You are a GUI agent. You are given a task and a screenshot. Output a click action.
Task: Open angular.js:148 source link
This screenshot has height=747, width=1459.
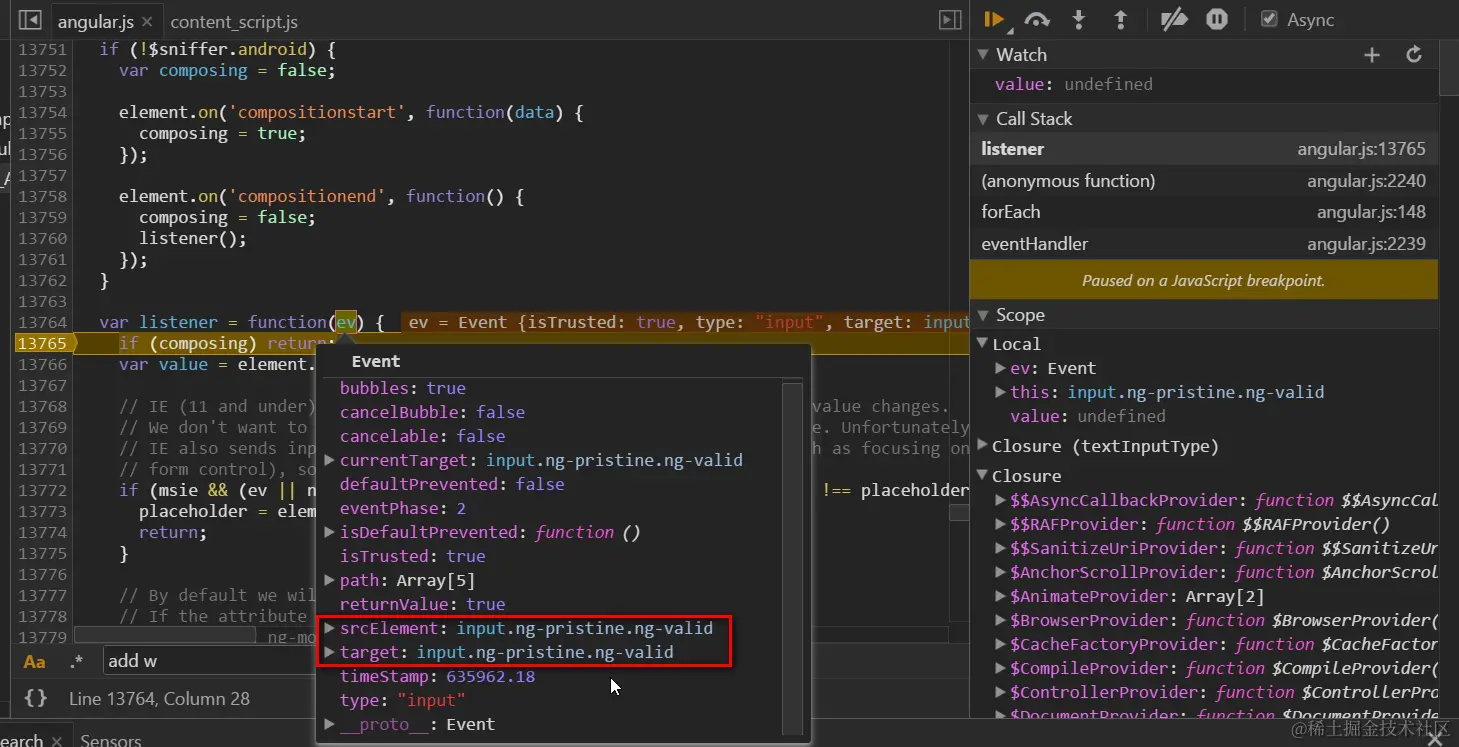[x=1371, y=212]
